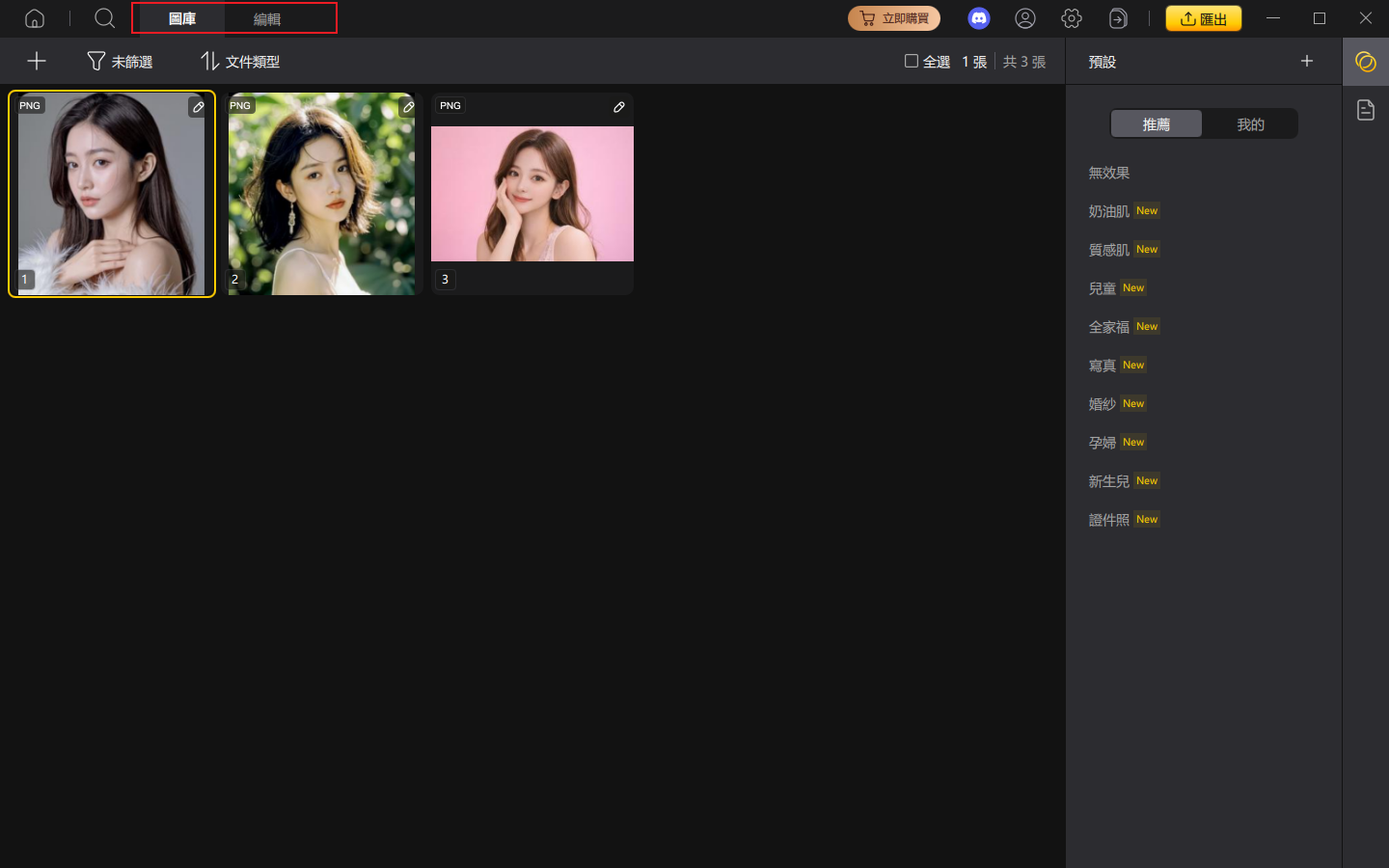Open the presets panel sidebar icon
The image size is (1389, 868).
[1365, 62]
